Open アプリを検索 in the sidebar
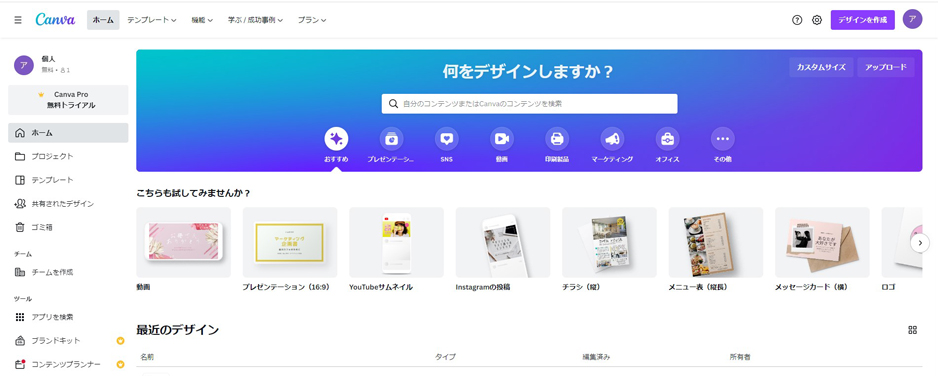Image resolution: width=938 pixels, height=376 pixels. 68,317
